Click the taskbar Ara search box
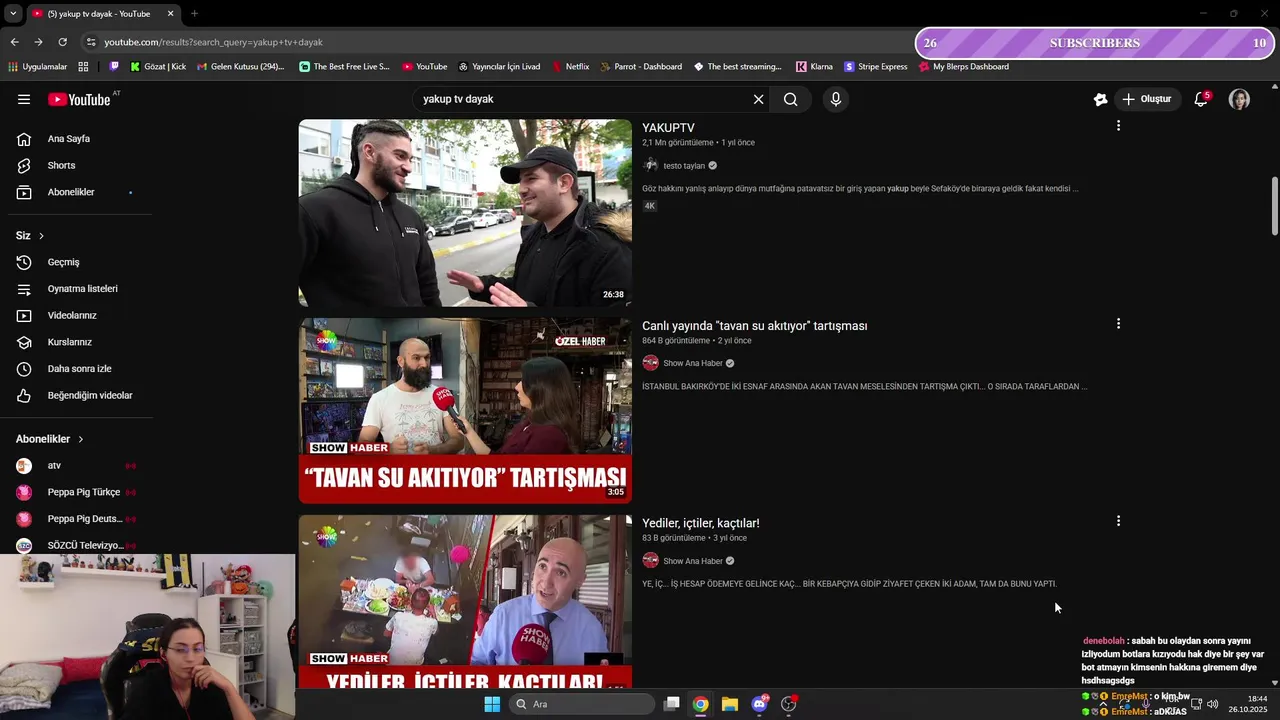Image resolution: width=1280 pixels, height=720 pixels. pyautogui.click(x=582, y=704)
